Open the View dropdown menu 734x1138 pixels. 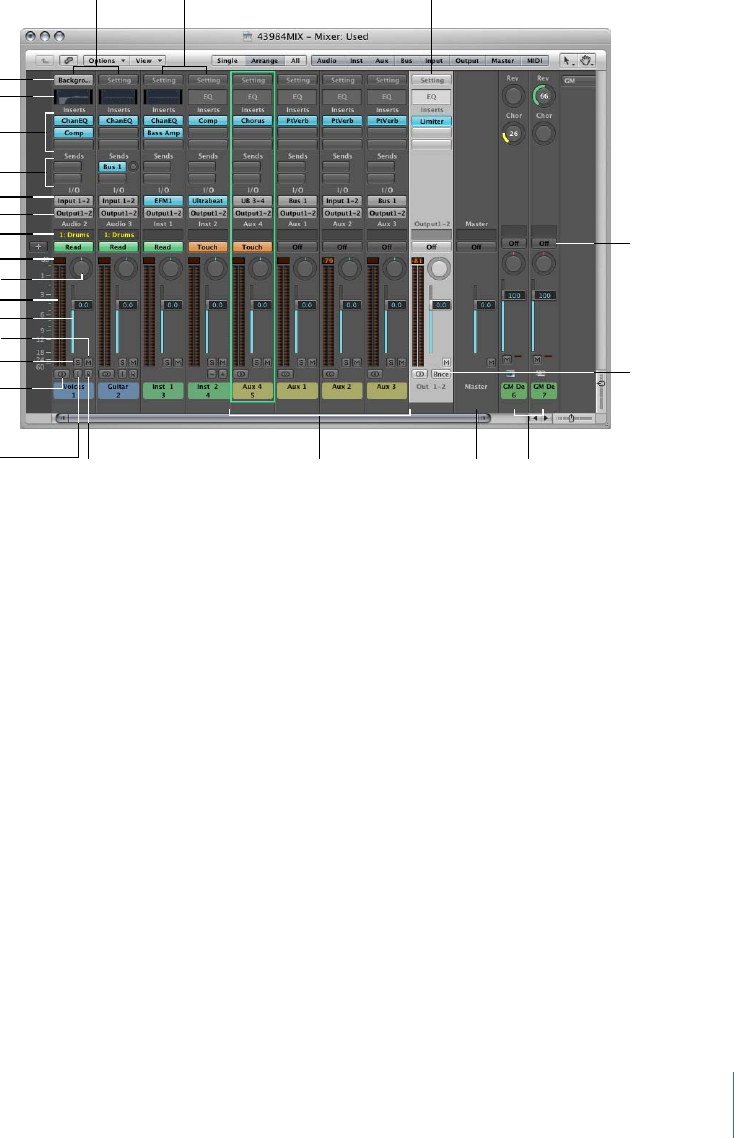click(x=148, y=61)
